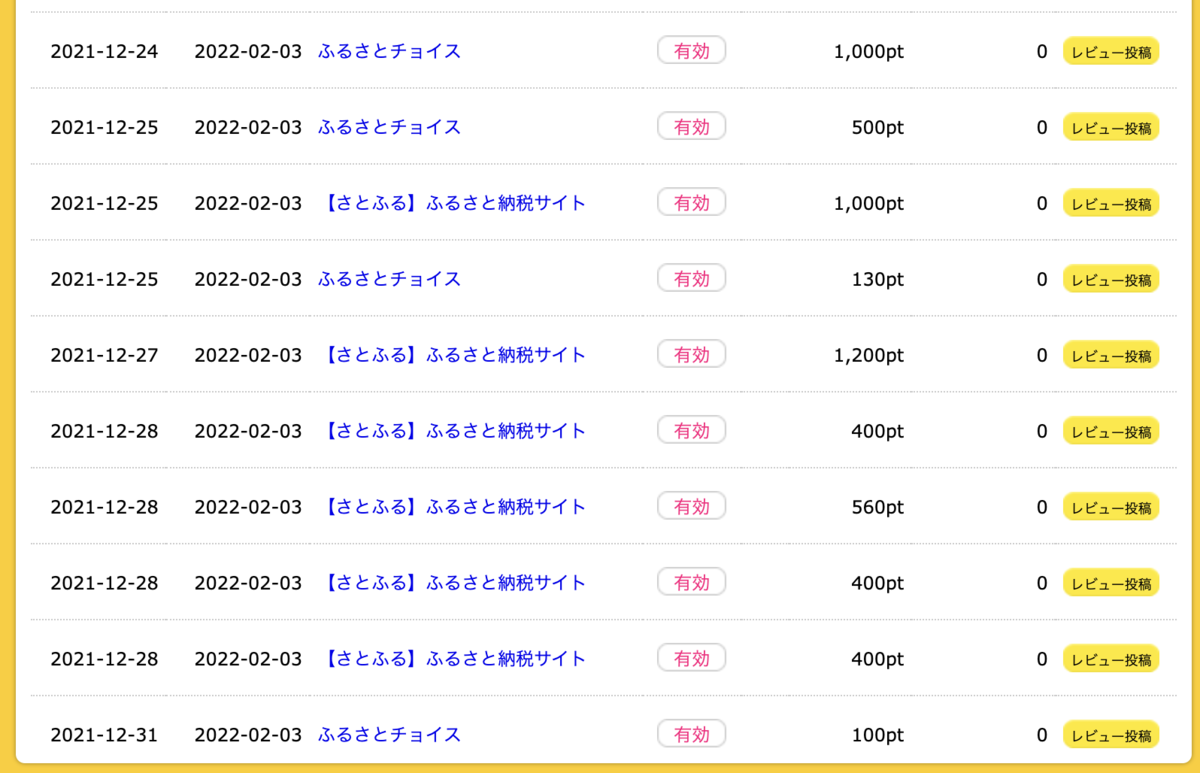Open the ふるさとチョイス link worth 130pt

[x=387, y=279]
